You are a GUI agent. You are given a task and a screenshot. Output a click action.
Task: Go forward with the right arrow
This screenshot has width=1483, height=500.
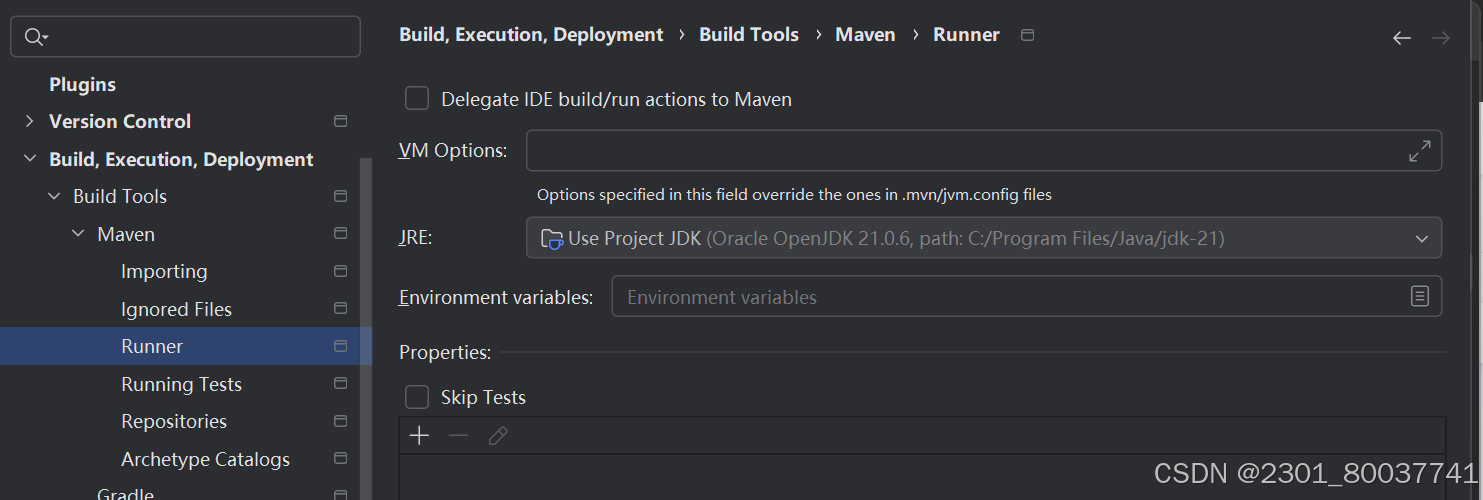click(x=1441, y=38)
